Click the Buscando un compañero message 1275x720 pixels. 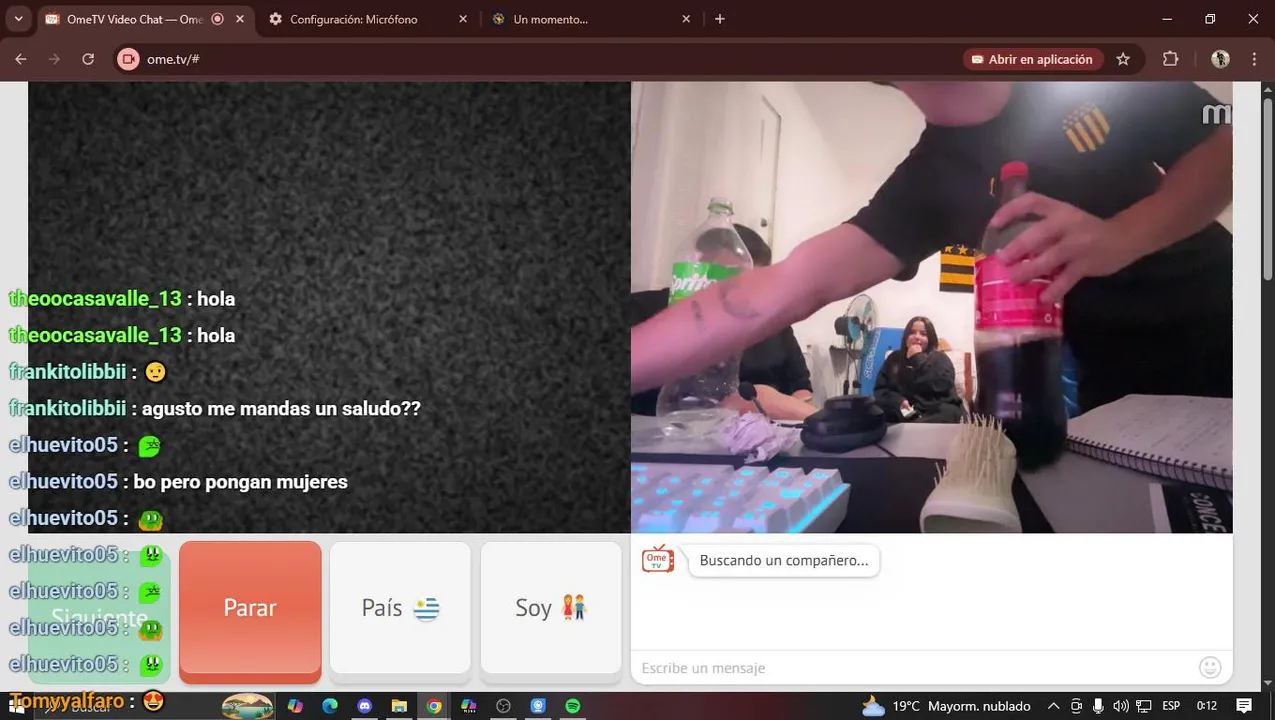point(784,560)
